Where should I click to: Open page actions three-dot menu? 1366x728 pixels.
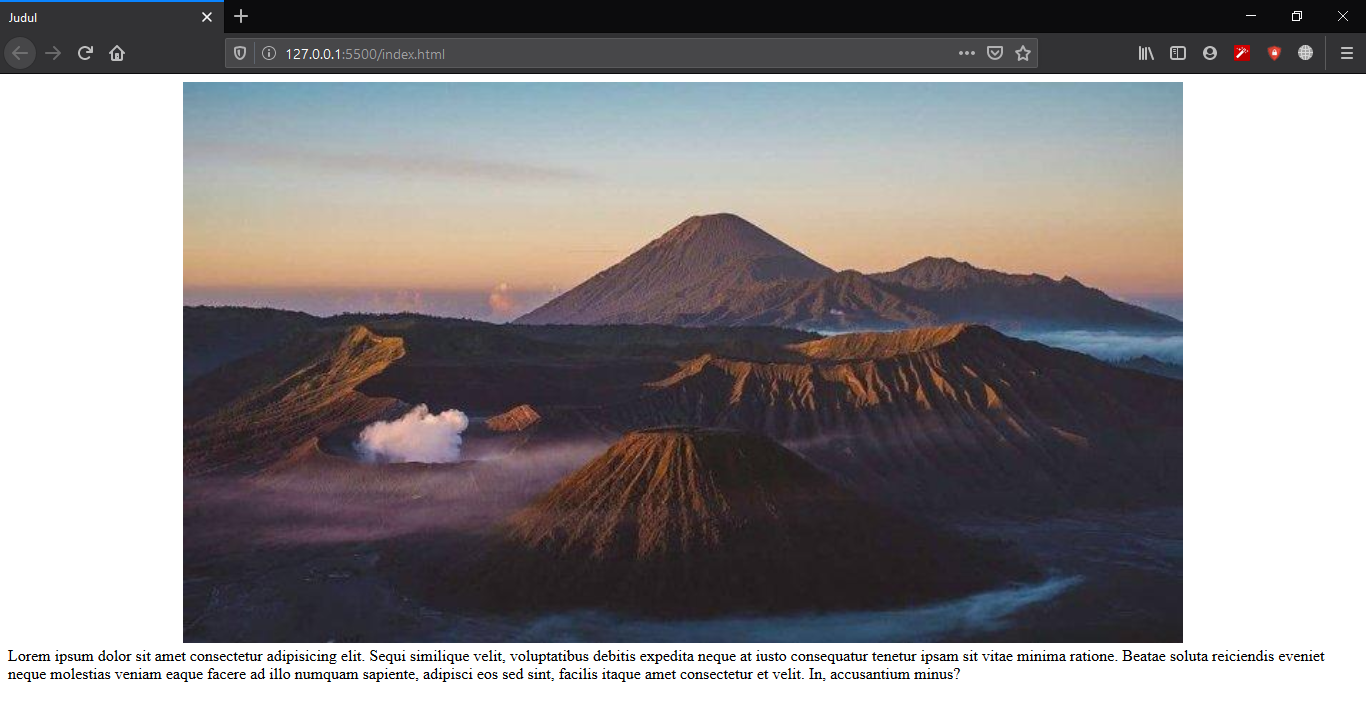tap(966, 53)
